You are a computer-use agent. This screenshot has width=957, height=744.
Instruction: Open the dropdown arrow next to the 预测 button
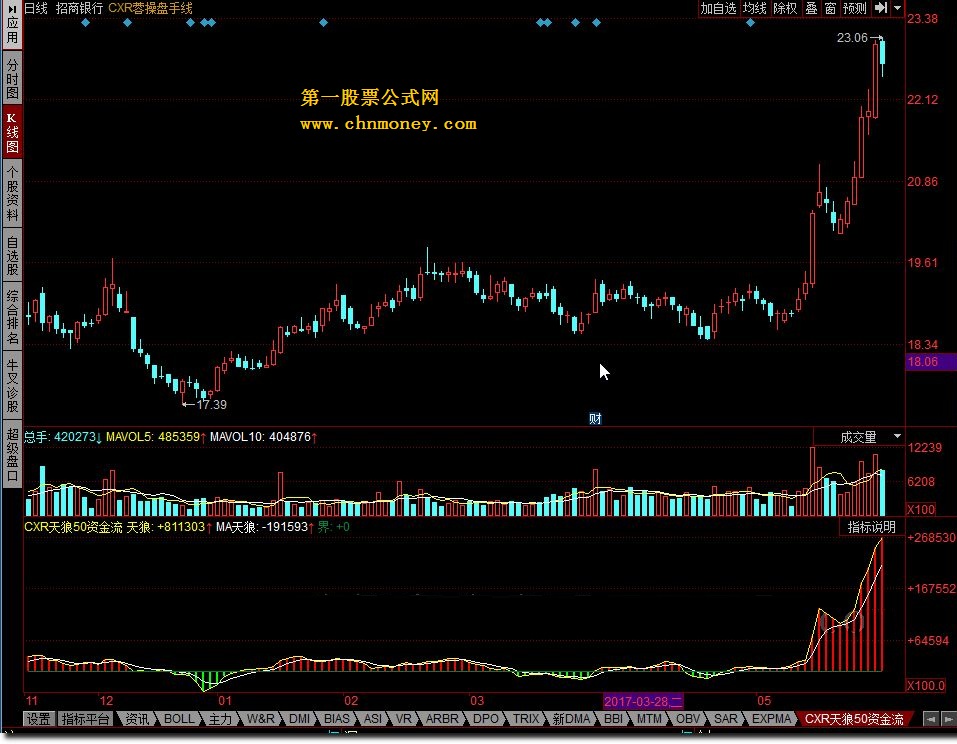(897, 8)
